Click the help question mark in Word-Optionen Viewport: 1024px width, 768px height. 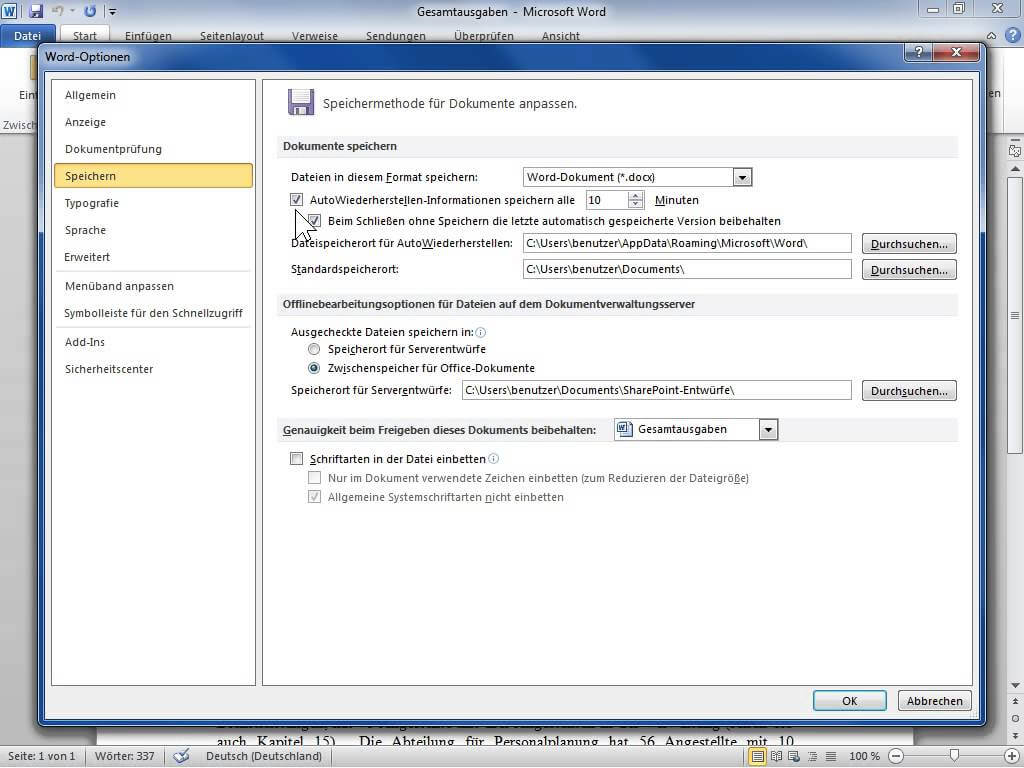tap(918, 52)
